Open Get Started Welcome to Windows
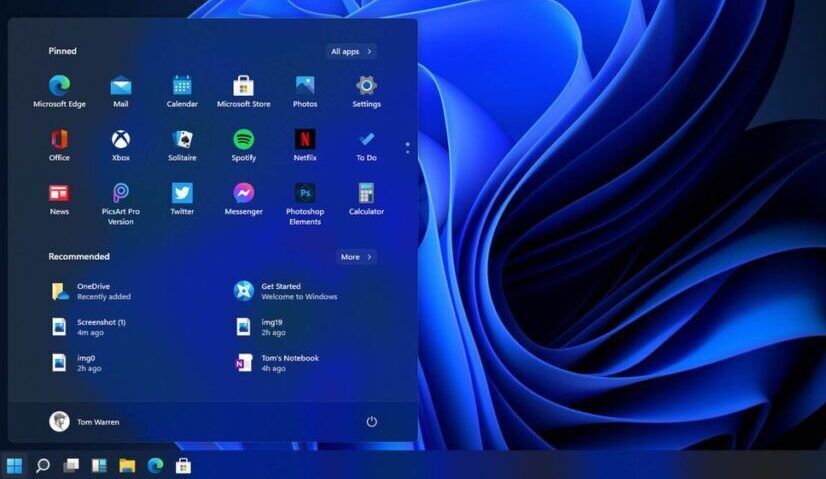The image size is (826, 479). point(286,291)
